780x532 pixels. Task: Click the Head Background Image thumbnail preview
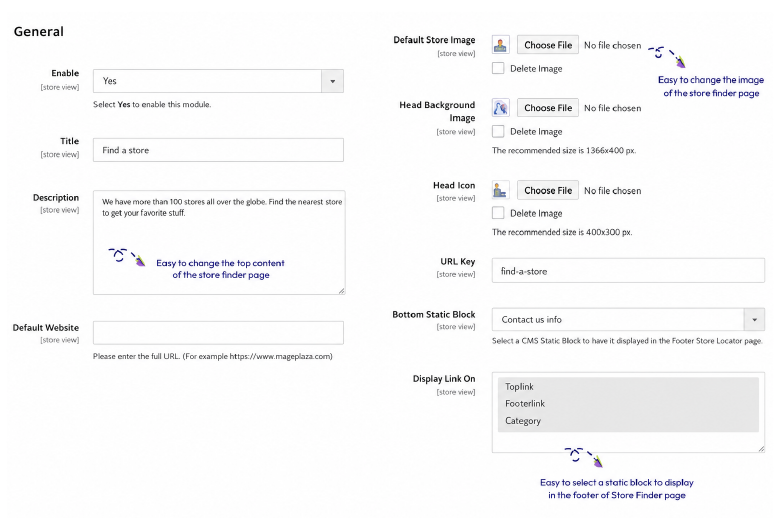coord(500,107)
